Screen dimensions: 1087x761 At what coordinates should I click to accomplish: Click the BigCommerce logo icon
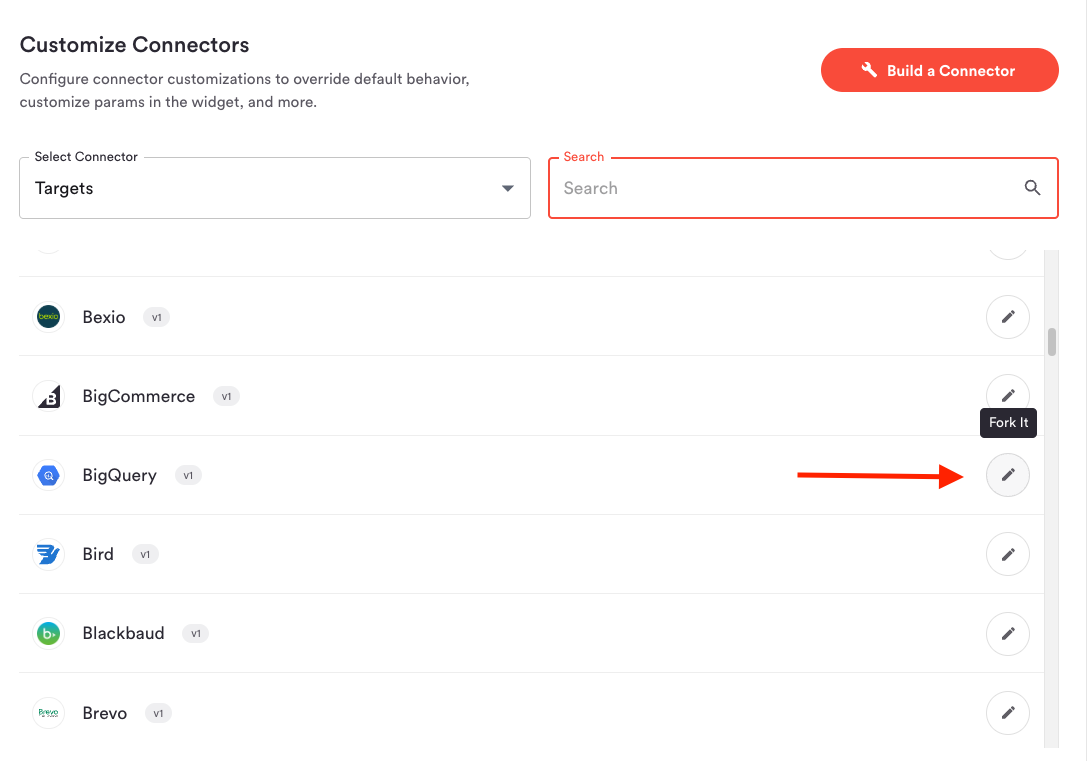tap(49, 396)
